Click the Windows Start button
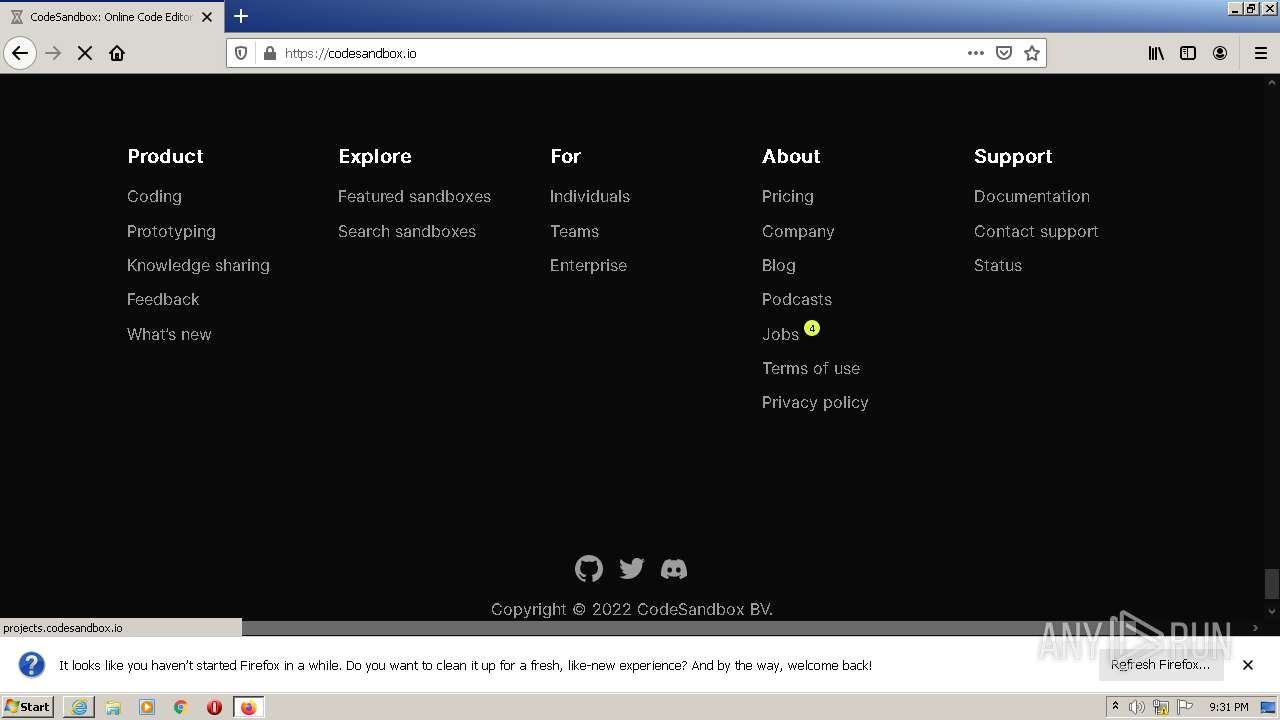This screenshot has height=720, width=1280. 28,707
